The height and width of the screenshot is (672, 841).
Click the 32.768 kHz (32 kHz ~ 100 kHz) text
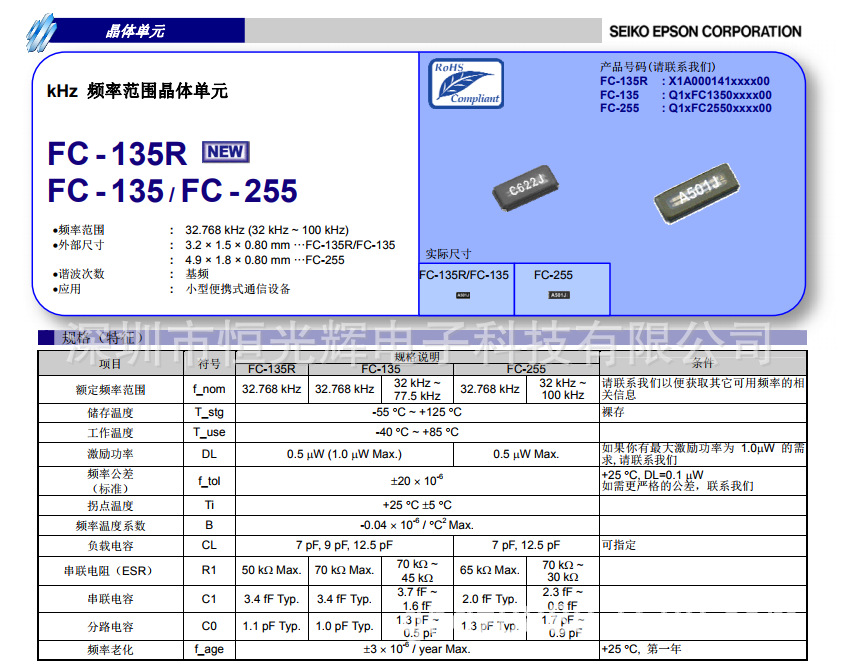point(267,230)
